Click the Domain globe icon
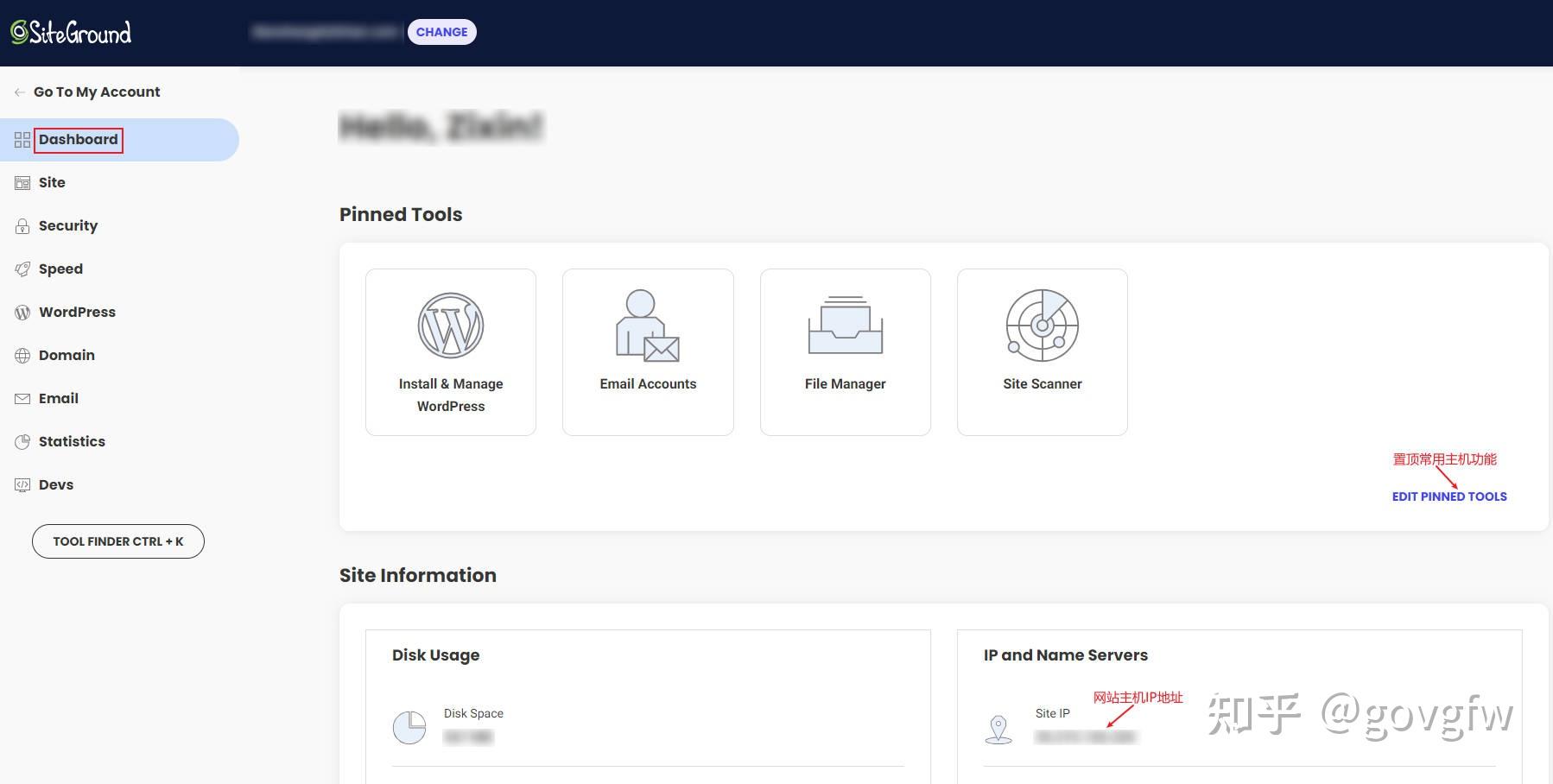This screenshot has height=784, width=1553. [22, 355]
